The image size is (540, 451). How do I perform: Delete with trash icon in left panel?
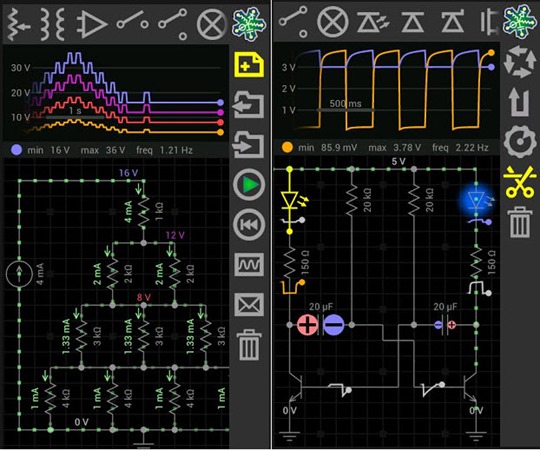tap(249, 345)
